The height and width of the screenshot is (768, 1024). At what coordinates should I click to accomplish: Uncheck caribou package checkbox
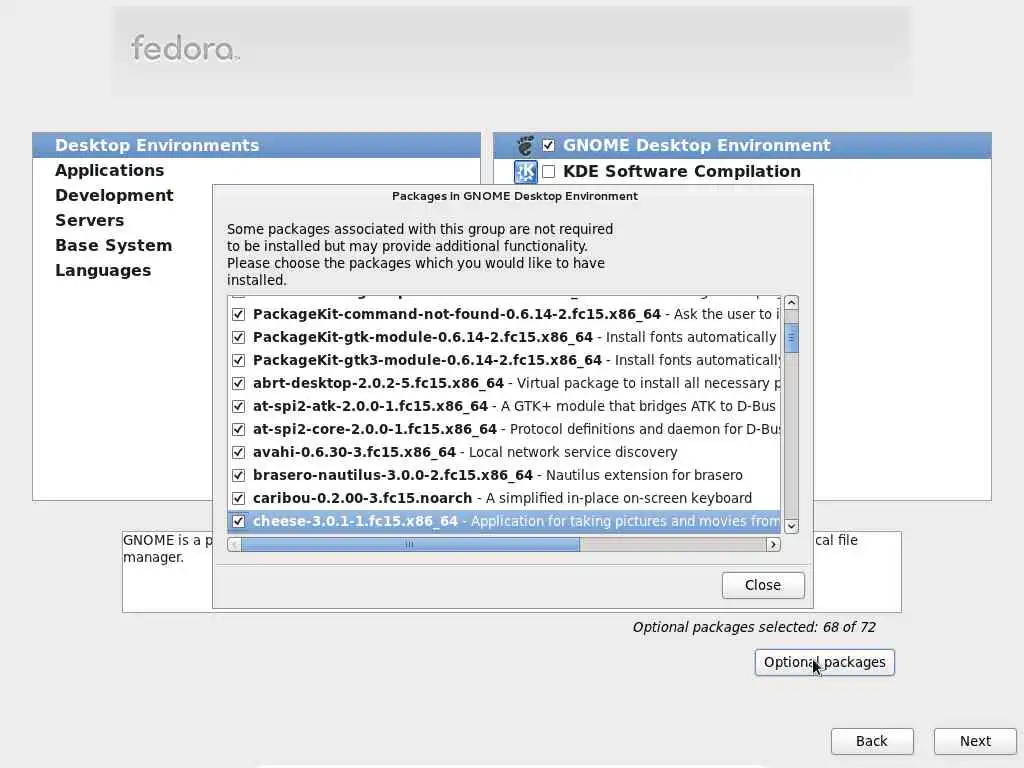click(238, 498)
